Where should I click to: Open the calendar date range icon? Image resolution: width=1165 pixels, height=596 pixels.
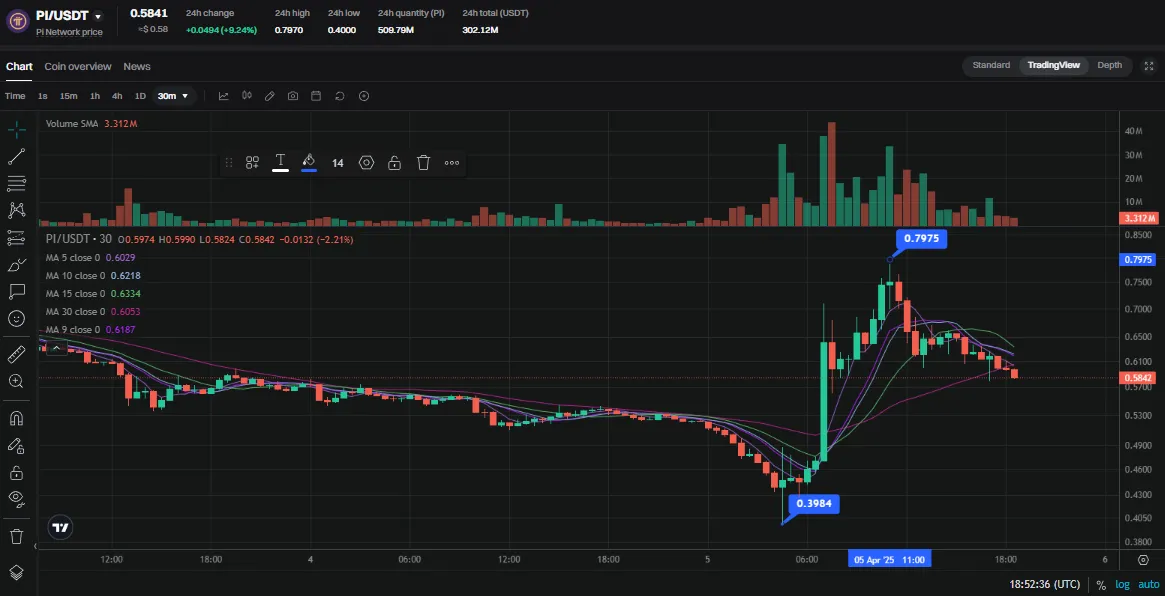[x=316, y=96]
